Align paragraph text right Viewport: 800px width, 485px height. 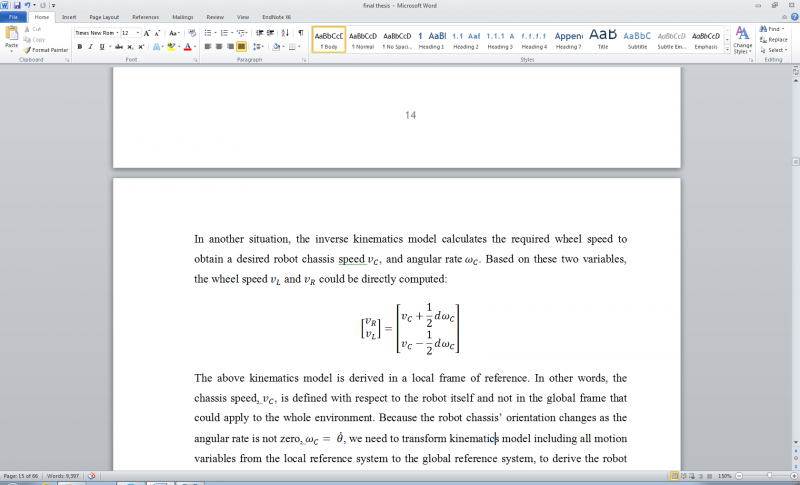pos(230,46)
